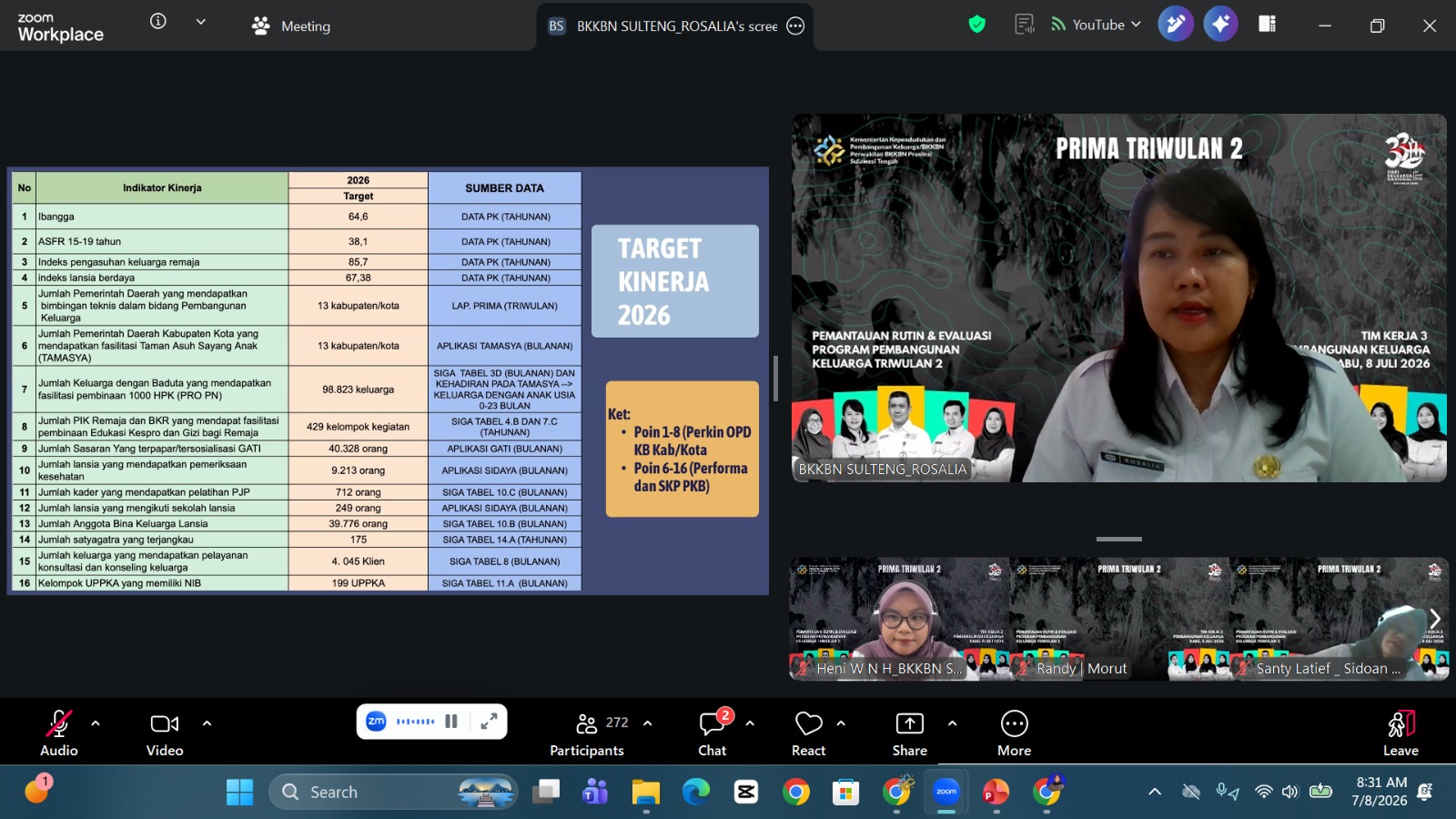Unmute the Audio microphone
The height and width of the screenshot is (819, 1456).
pyautogui.click(x=59, y=733)
